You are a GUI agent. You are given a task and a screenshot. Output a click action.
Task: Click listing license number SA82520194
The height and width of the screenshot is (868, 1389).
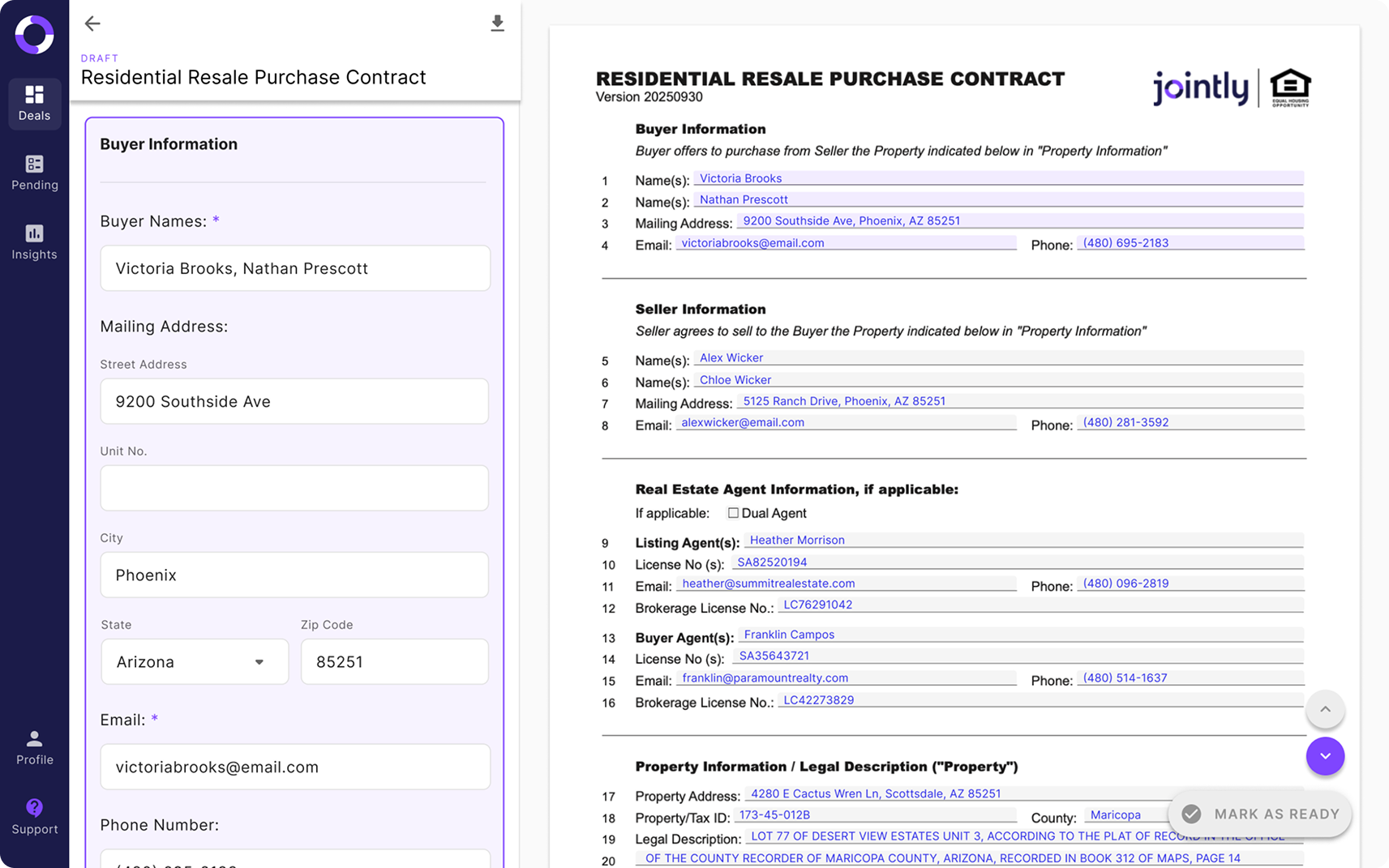click(x=772, y=562)
